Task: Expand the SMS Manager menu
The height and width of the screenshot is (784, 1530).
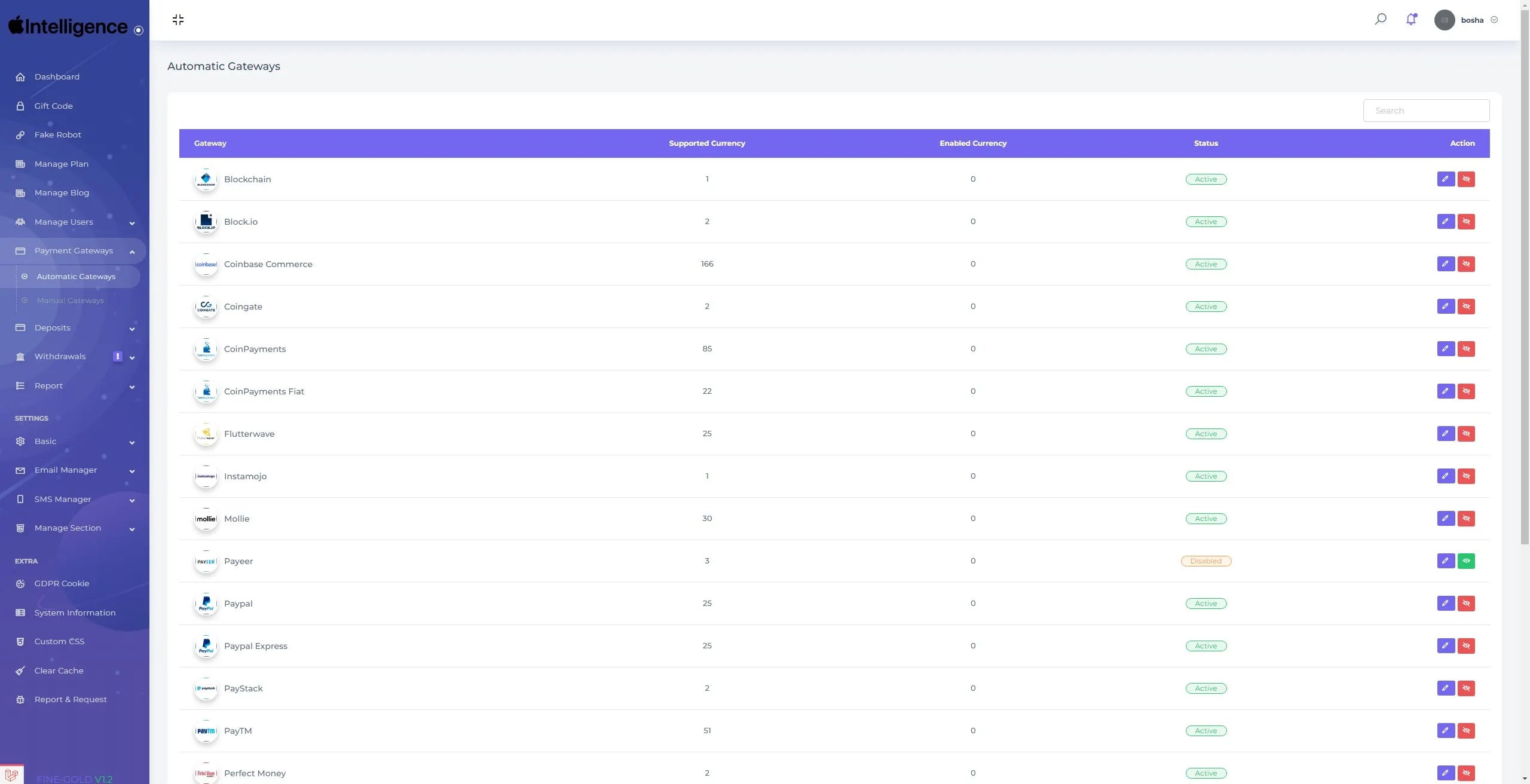Action: 73,500
